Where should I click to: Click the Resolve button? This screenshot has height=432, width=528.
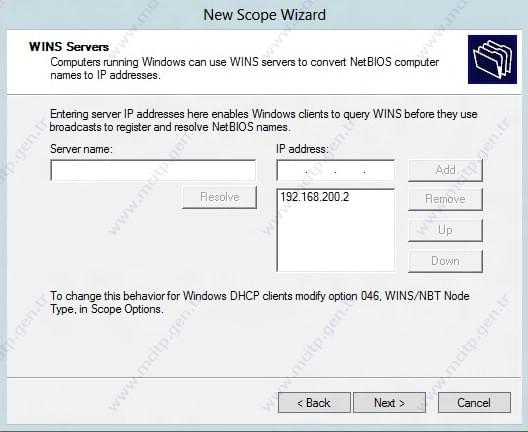point(220,197)
